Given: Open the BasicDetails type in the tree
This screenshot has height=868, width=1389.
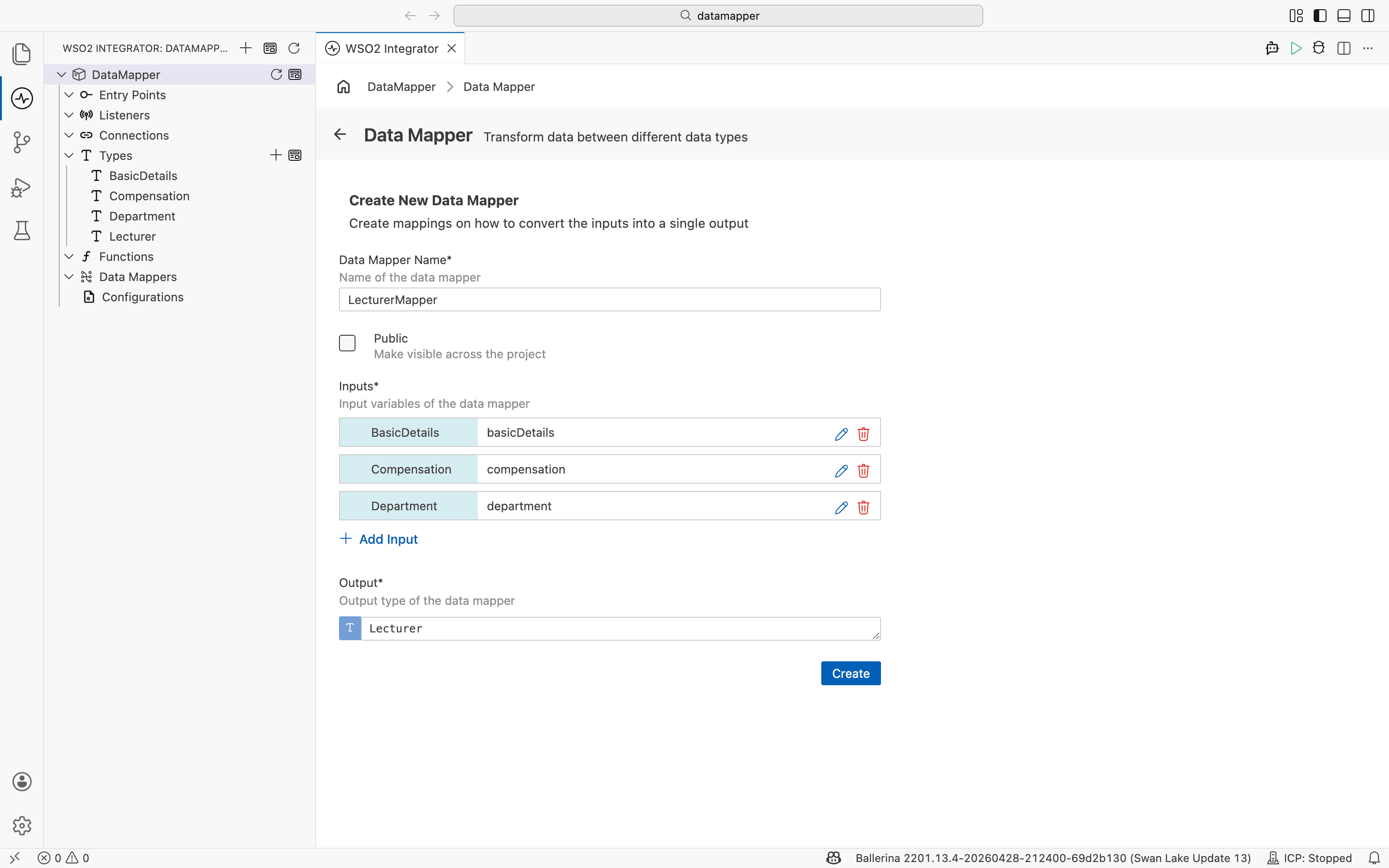Looking at the screenshot, I should tap(143, 175).
